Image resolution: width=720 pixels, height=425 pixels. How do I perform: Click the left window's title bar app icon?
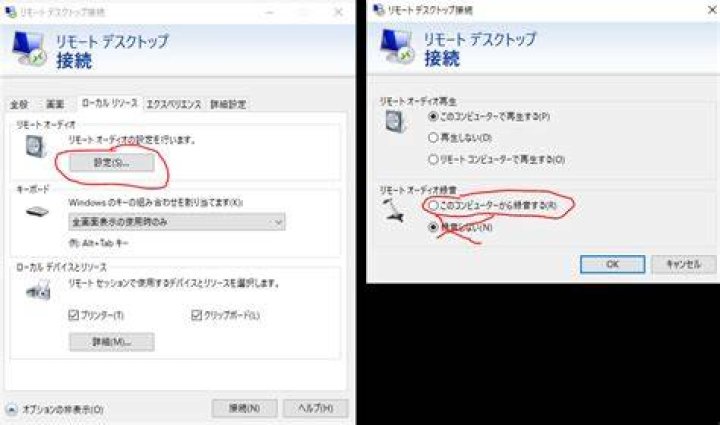(11, 11)
